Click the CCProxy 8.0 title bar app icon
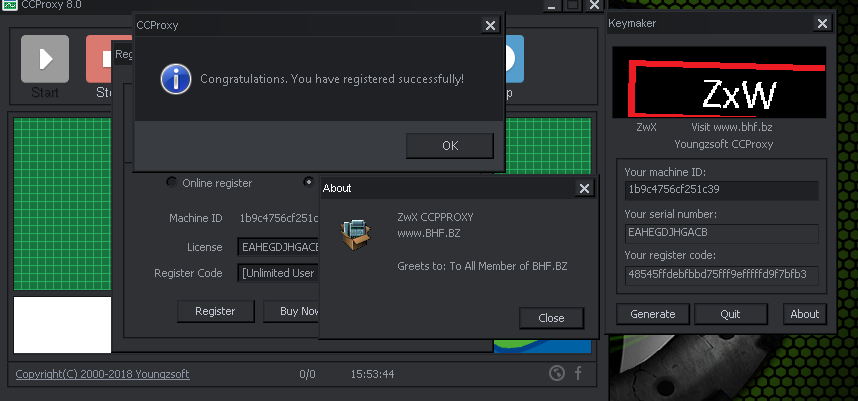 tap(10, 5)
